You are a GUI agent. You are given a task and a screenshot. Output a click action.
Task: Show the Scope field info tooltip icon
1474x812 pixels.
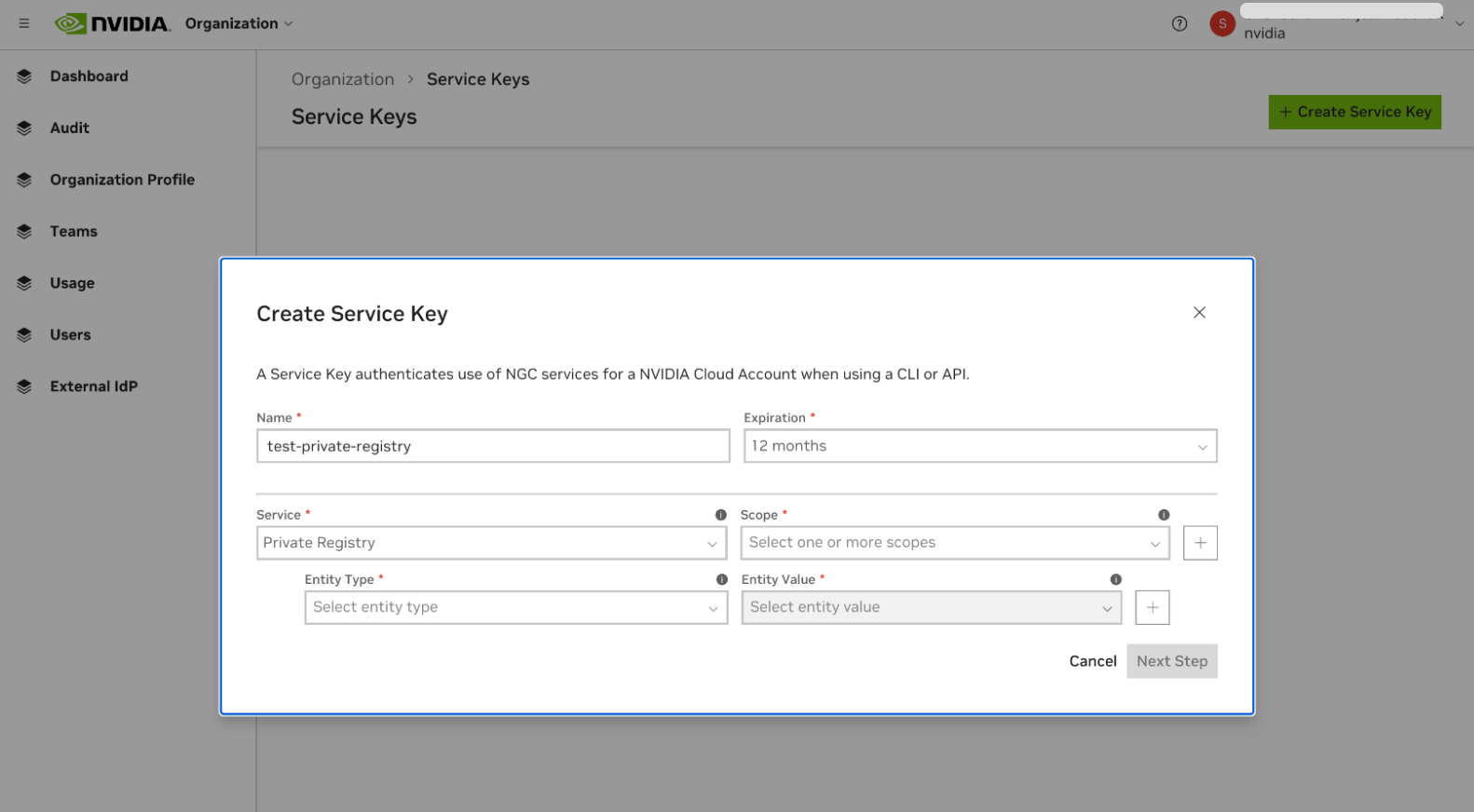(1164, 515)
